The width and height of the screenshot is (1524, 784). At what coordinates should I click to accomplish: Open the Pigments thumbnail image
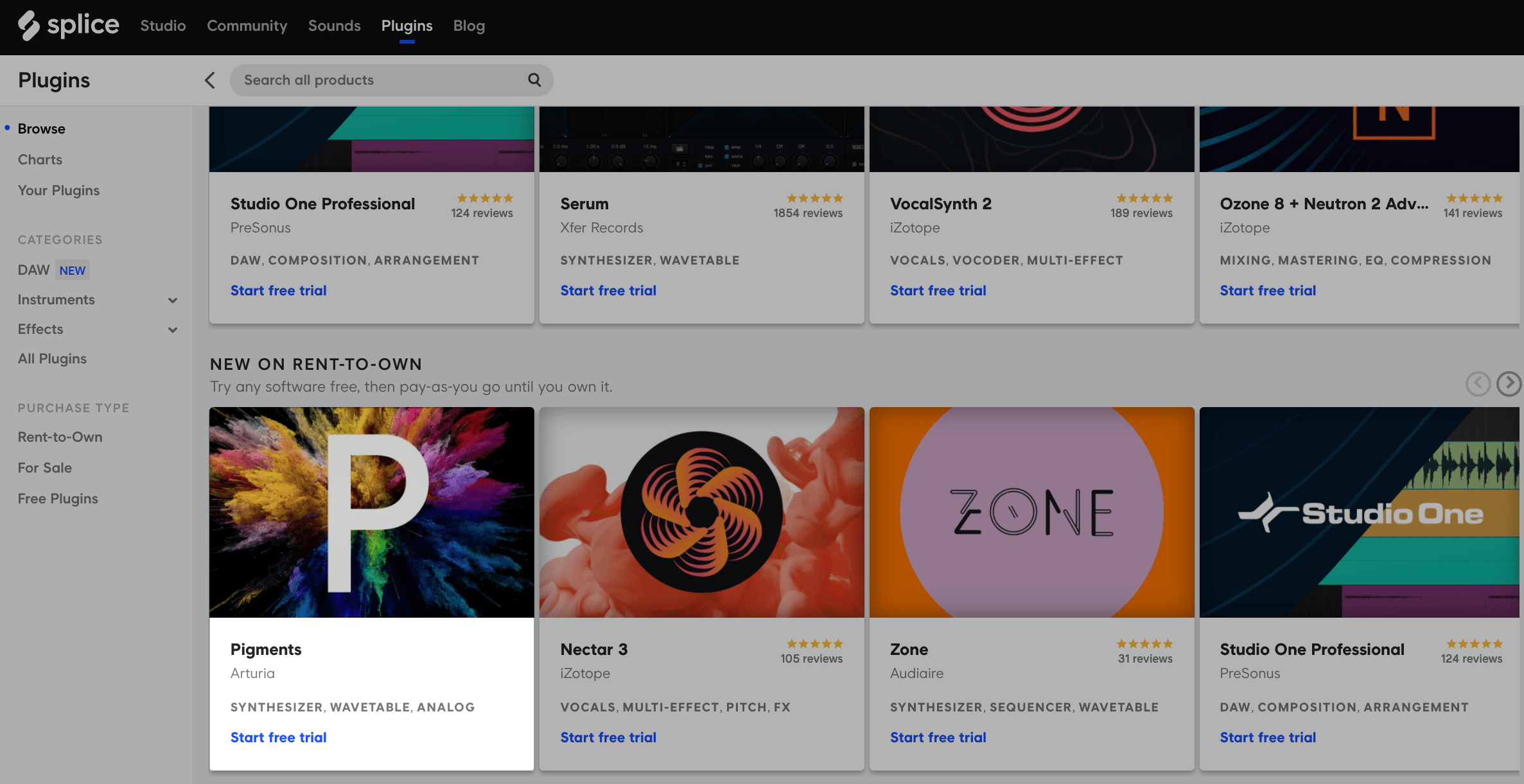(x=372, y=512)
